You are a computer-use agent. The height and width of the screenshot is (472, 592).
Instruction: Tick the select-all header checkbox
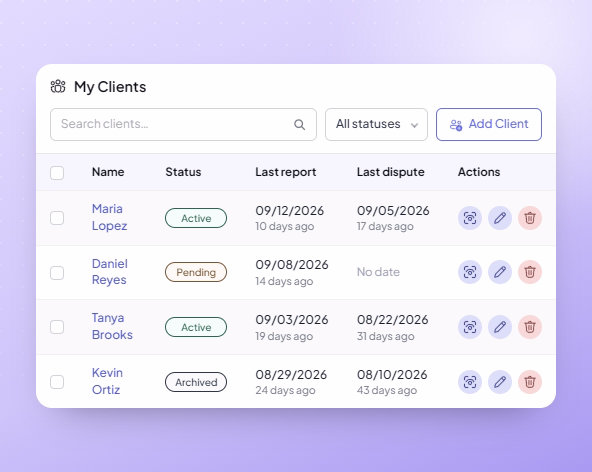pos(57,173)
